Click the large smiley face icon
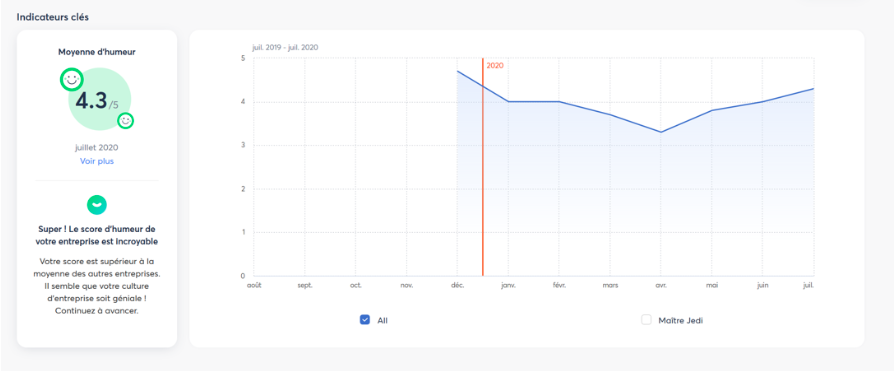The image size is (894, 371). 71,80
